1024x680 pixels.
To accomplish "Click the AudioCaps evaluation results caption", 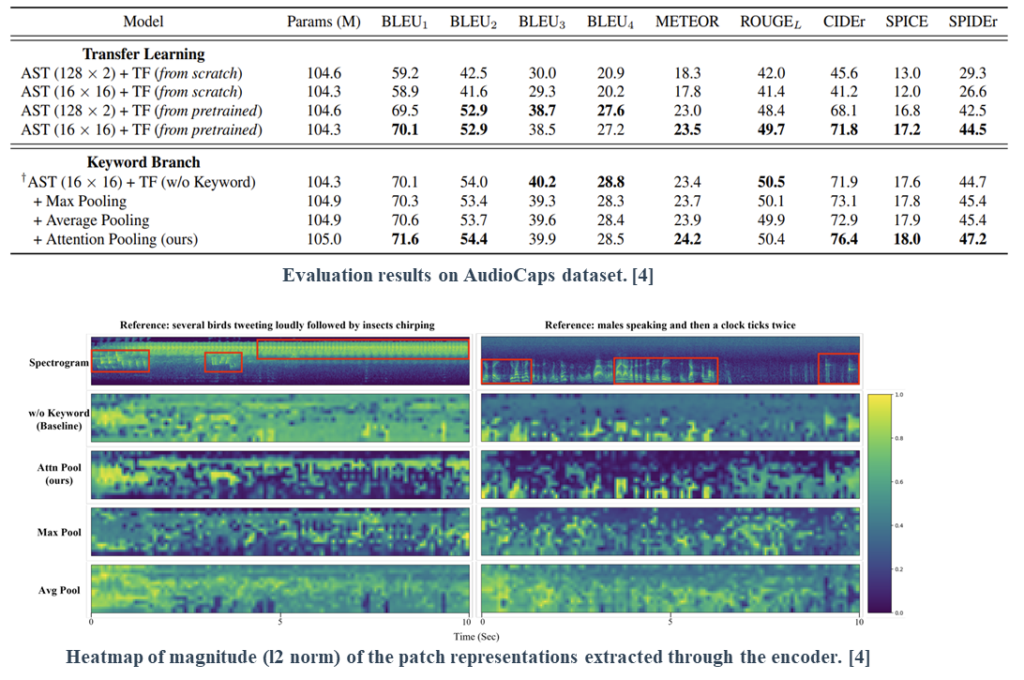I will (467, 277).
